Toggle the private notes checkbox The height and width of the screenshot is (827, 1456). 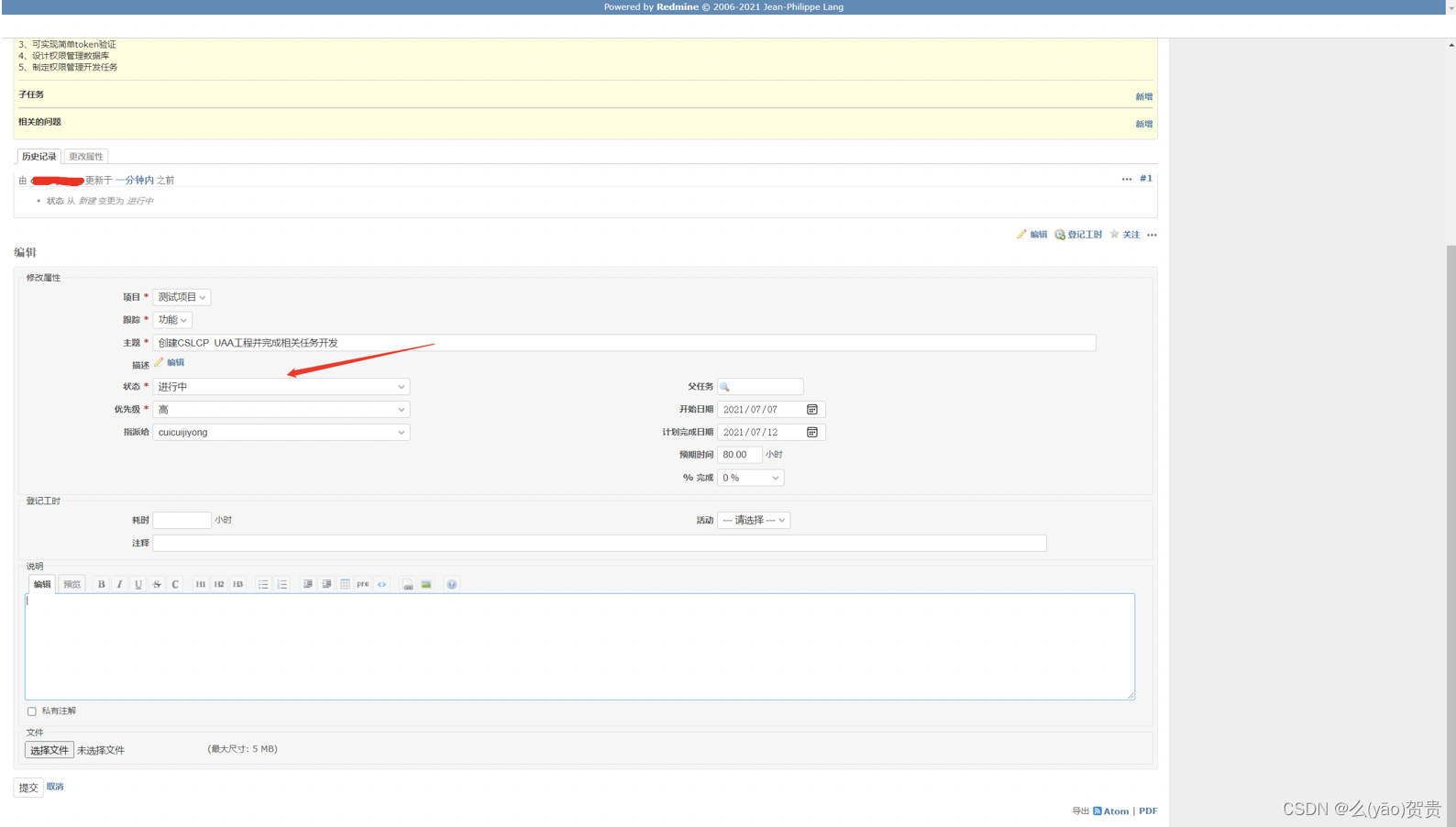[x=32, y=711]
